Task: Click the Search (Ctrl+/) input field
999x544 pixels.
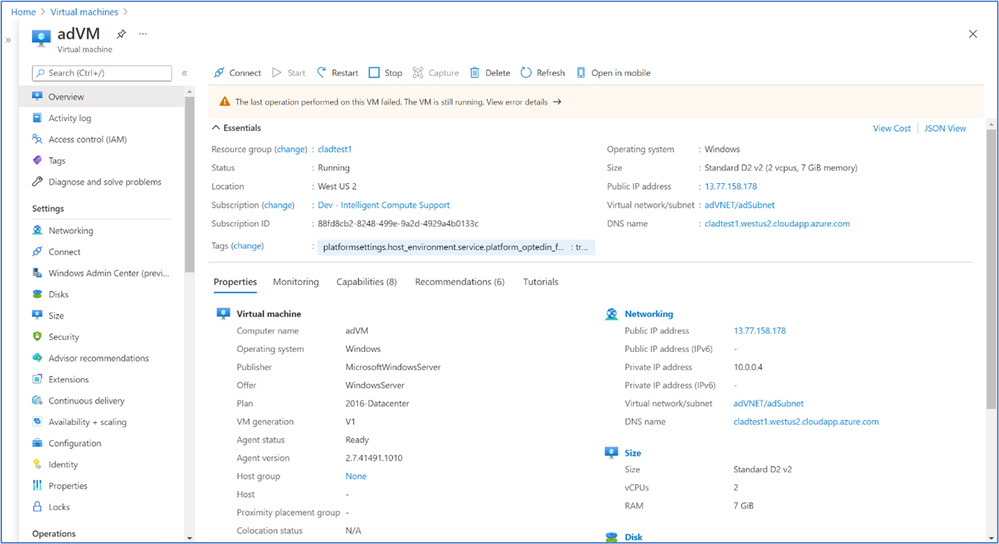Action: click(102, 73)
